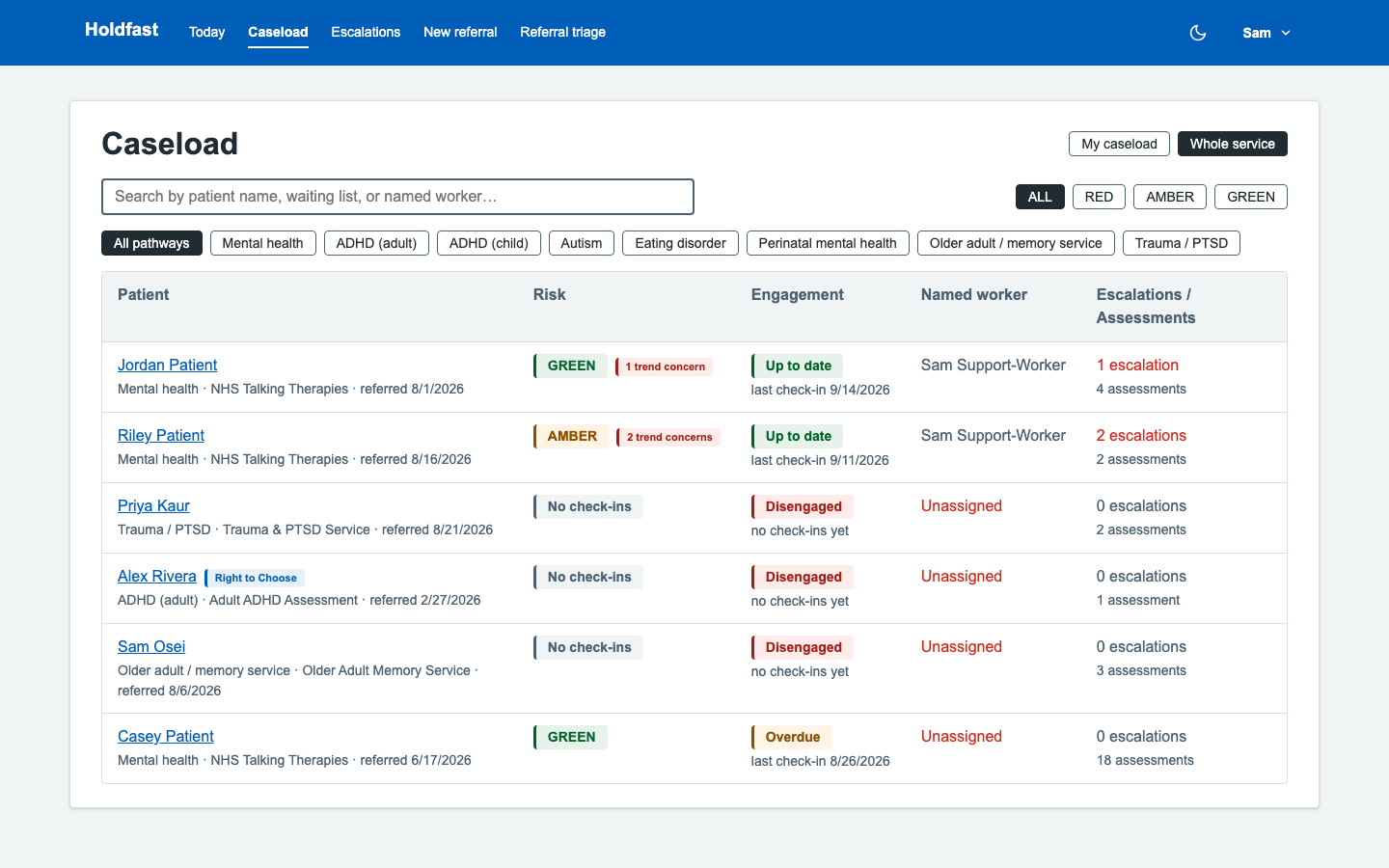Open the Sam user menu
Screen dimensions: 1389x868
pyautogui.click(x=1266, y=33)
